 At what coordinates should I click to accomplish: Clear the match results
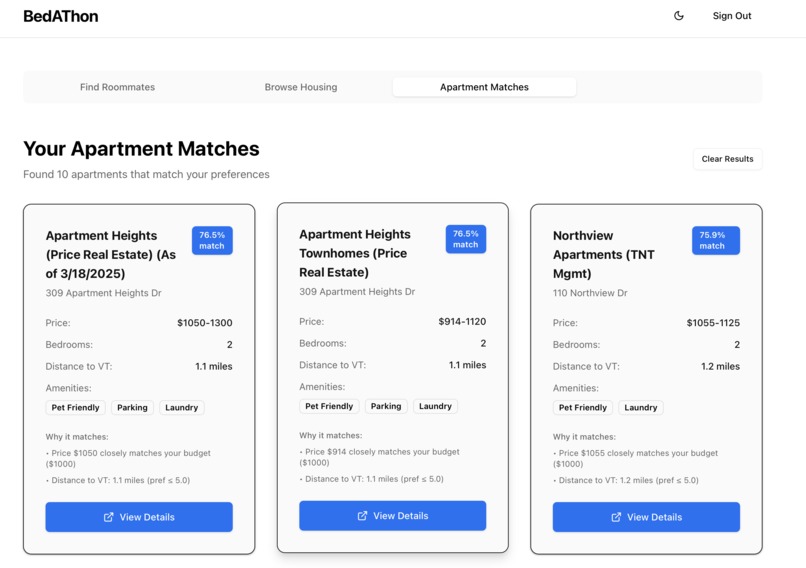727,159
